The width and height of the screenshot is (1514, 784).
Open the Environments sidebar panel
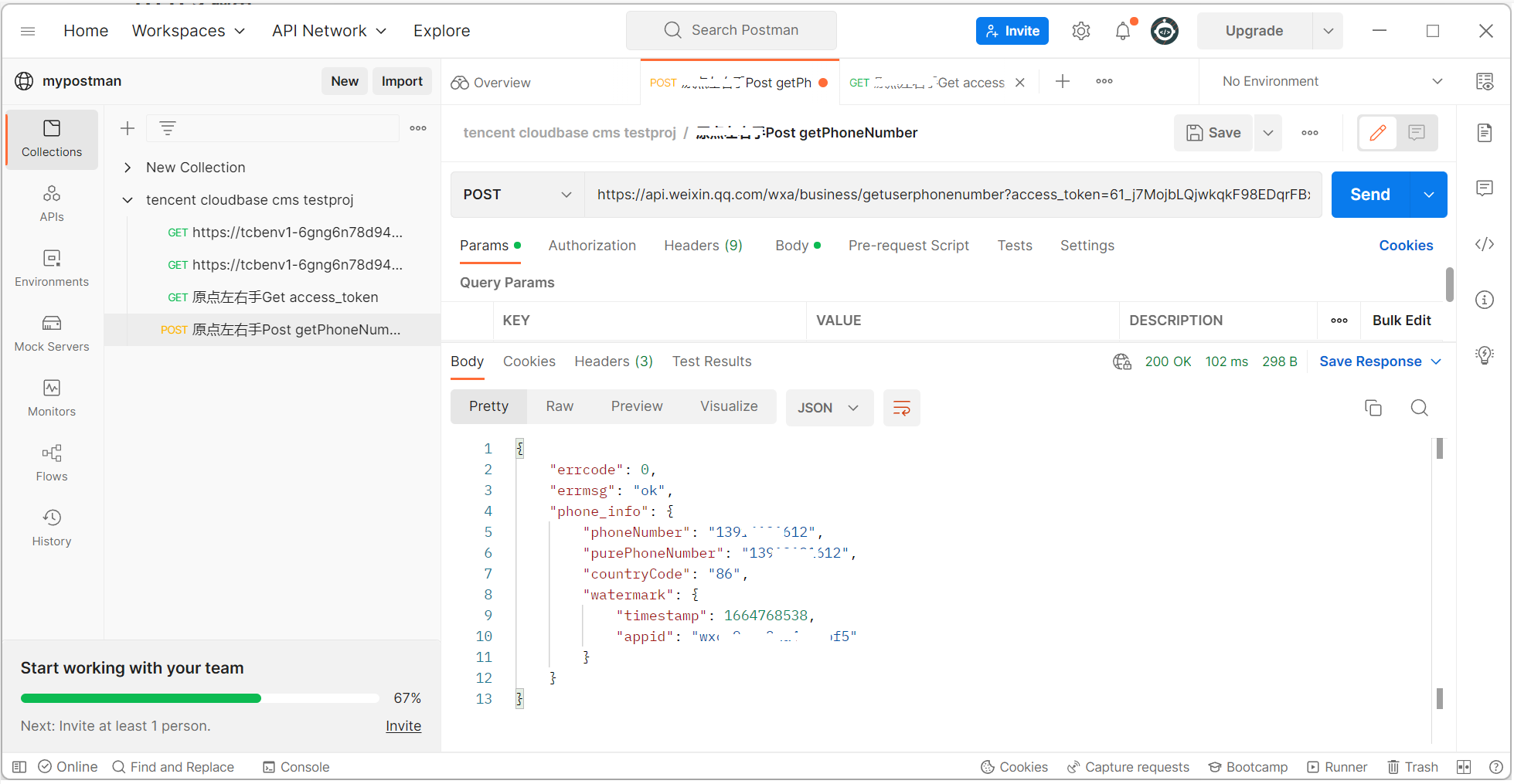52,269
